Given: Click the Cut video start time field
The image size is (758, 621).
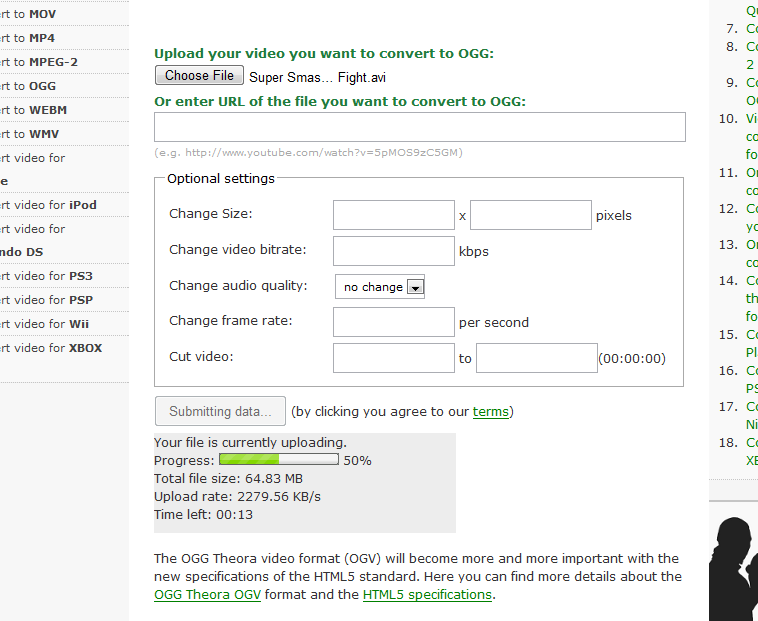Looking at the screenshot, I should [393, 357].
